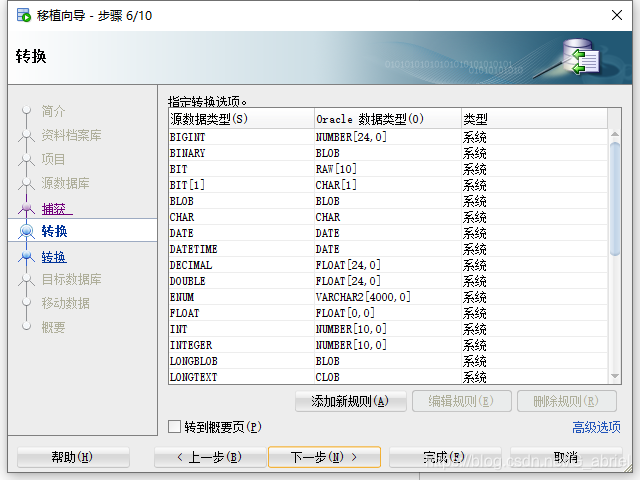The height and width of the screenshot is (480, 640).
Task: Sort by Oracle 数据类型 column header
Action: [388, 119]
